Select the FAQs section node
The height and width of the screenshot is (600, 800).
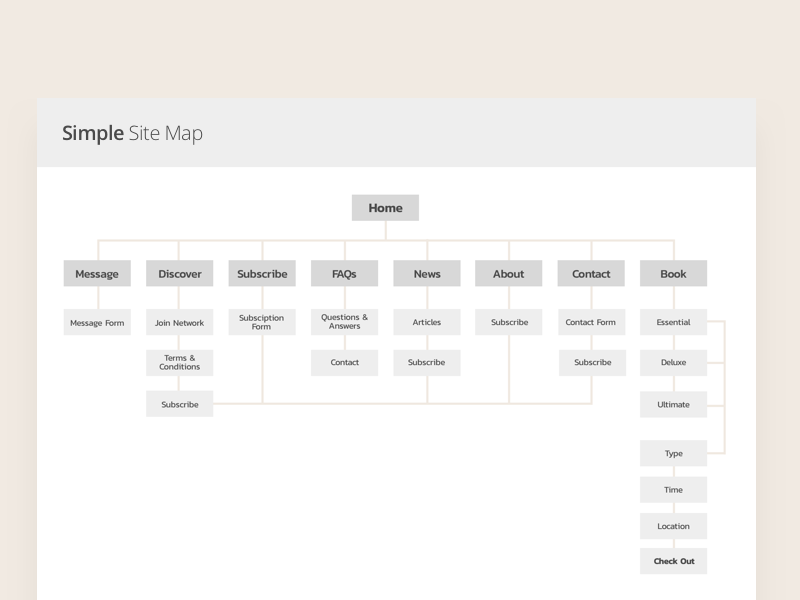(344, 274)
